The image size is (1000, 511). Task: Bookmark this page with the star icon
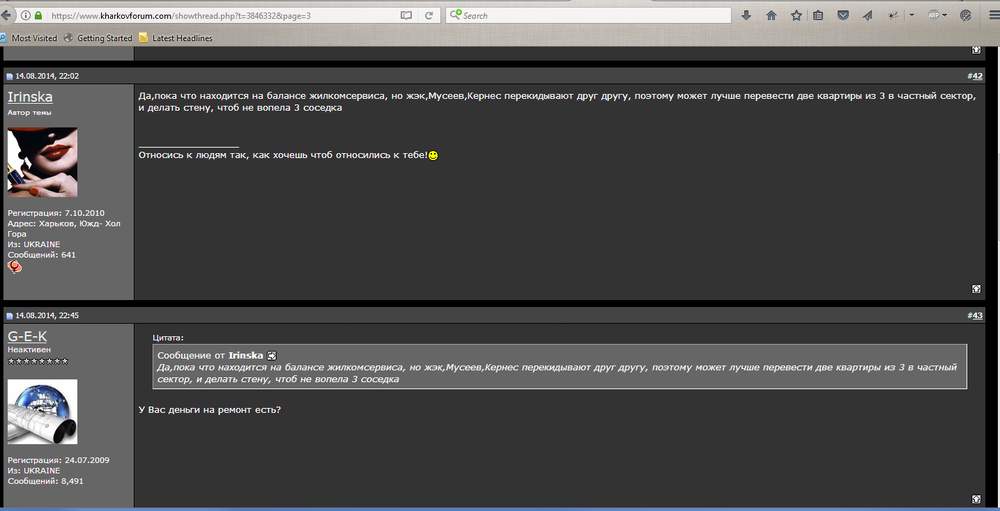click(x=796, y=15)
